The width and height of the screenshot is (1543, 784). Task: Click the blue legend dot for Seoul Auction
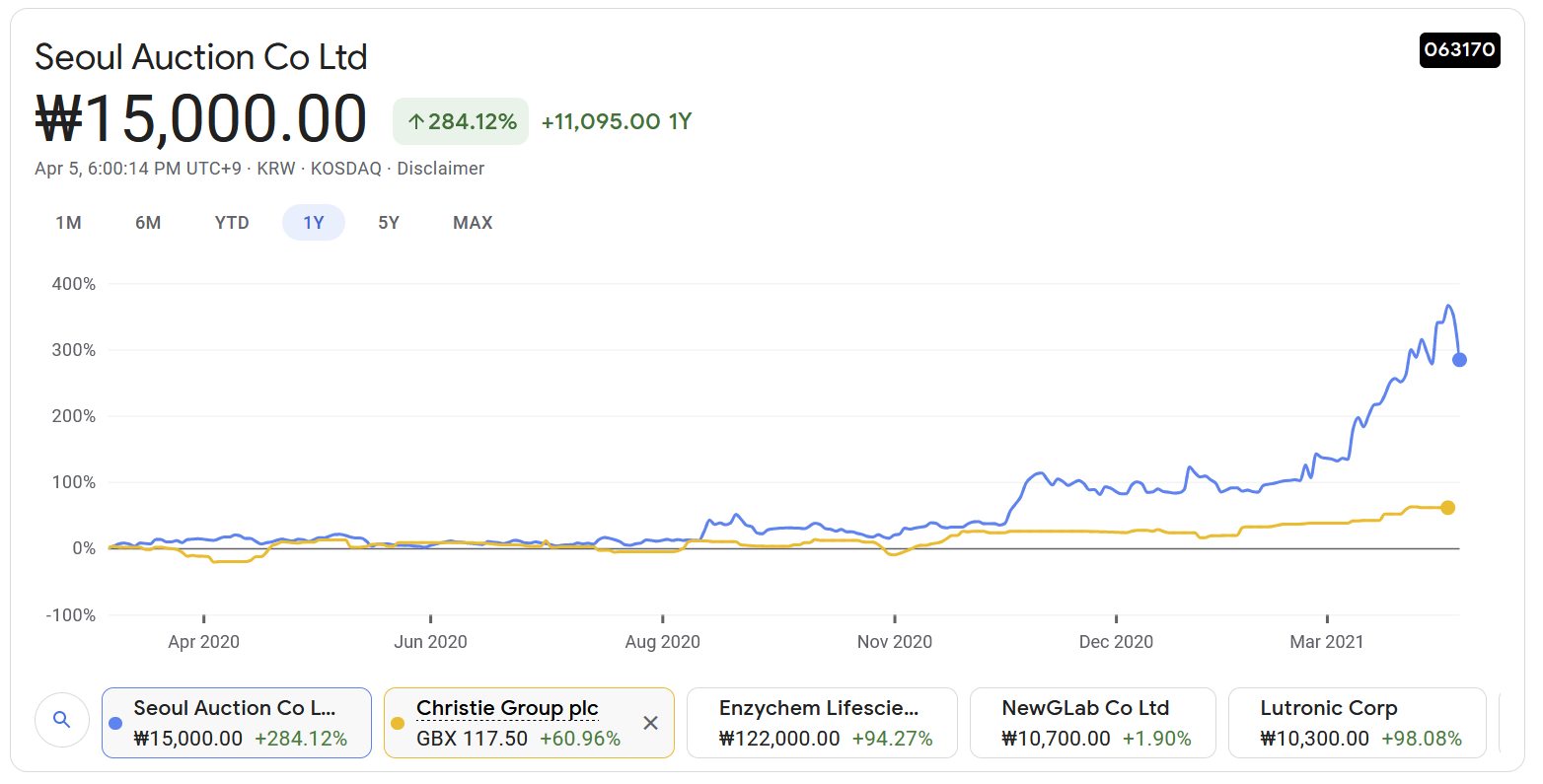tap(115, 724)
